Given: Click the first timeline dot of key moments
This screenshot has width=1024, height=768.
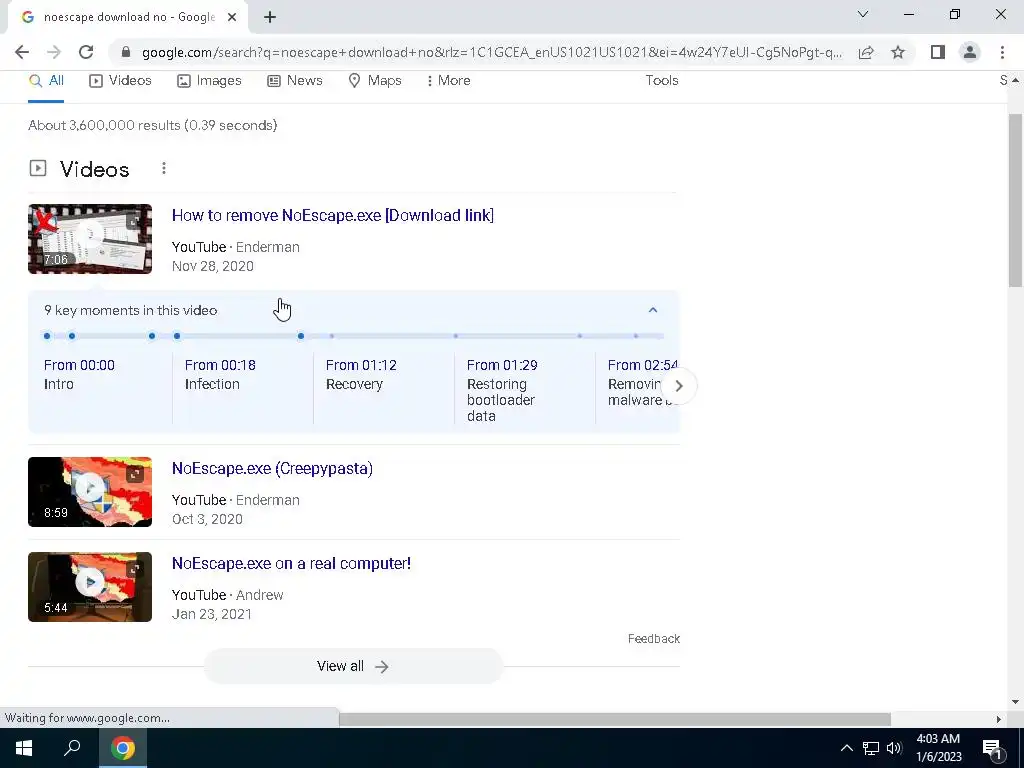Looking at the screenshot, I should click(x=47, y=336).
